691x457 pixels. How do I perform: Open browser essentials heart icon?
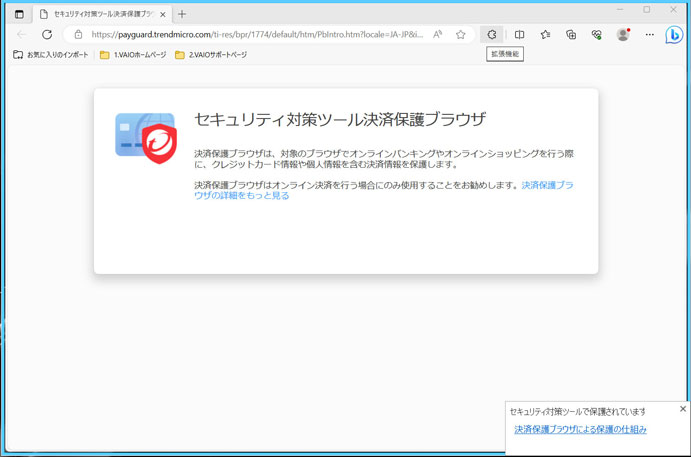click(597, 34)
